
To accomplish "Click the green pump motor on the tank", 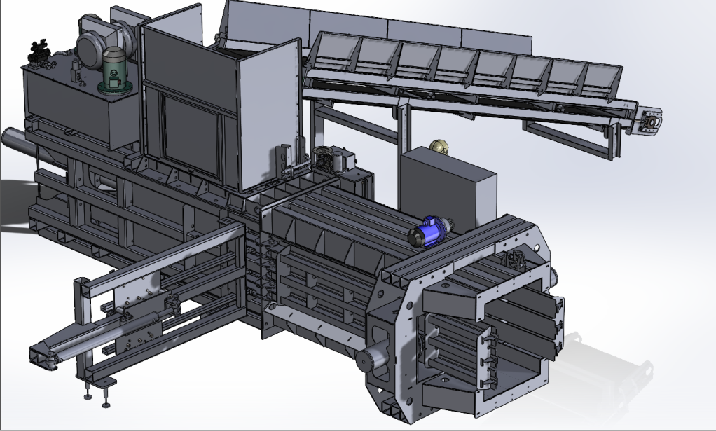I will click(116, 70).
